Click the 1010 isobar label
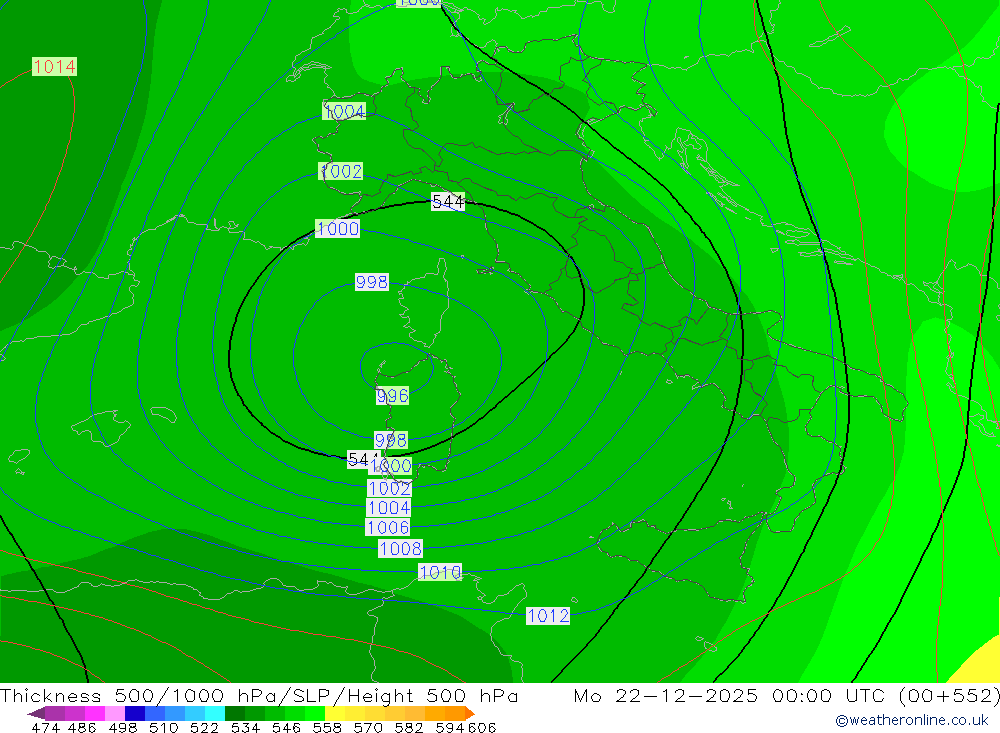The image size is (1000, 733). pos(440,572)
